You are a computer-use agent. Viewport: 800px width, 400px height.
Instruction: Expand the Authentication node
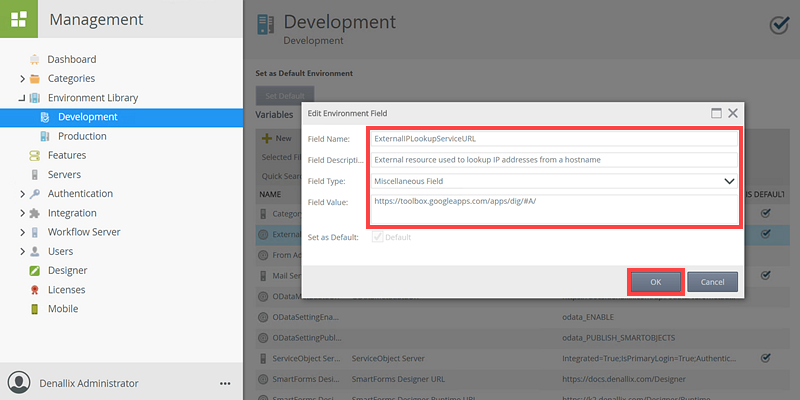click(22, 194)
